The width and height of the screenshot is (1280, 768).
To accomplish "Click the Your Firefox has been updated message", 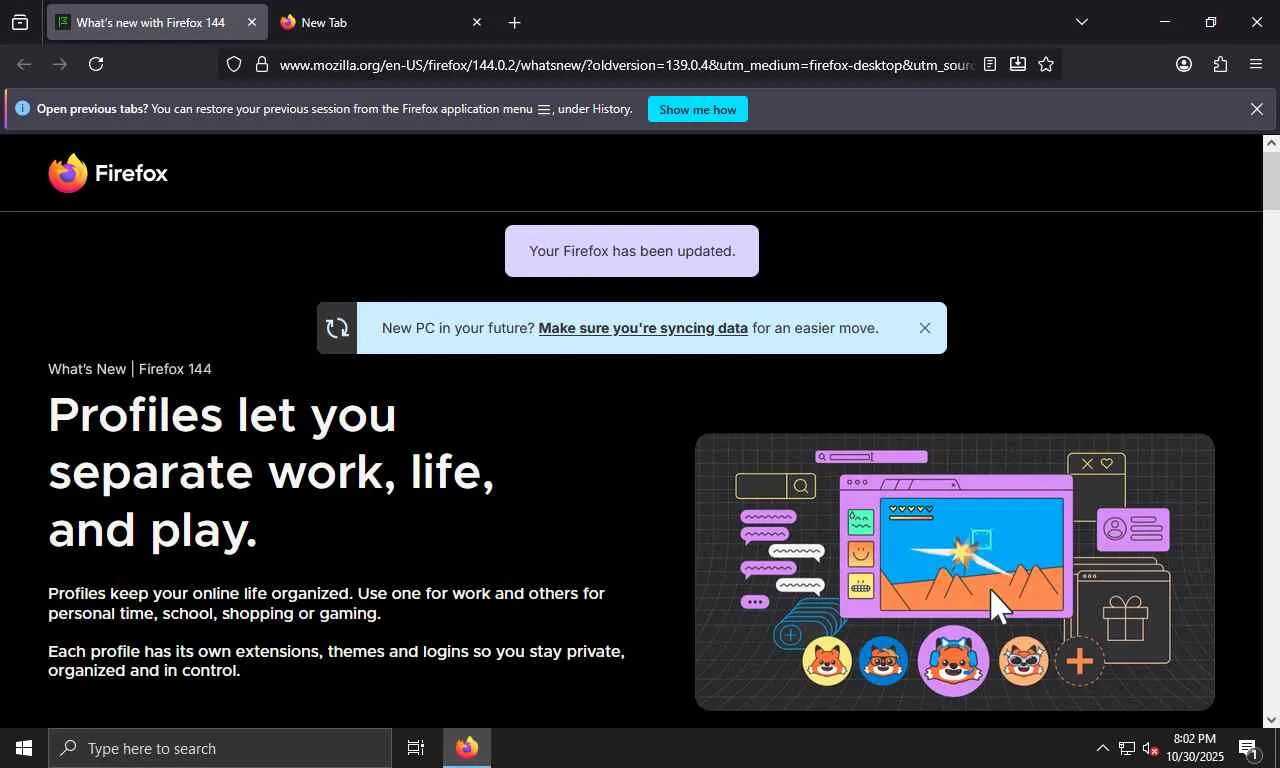I will tap(632, 251).
